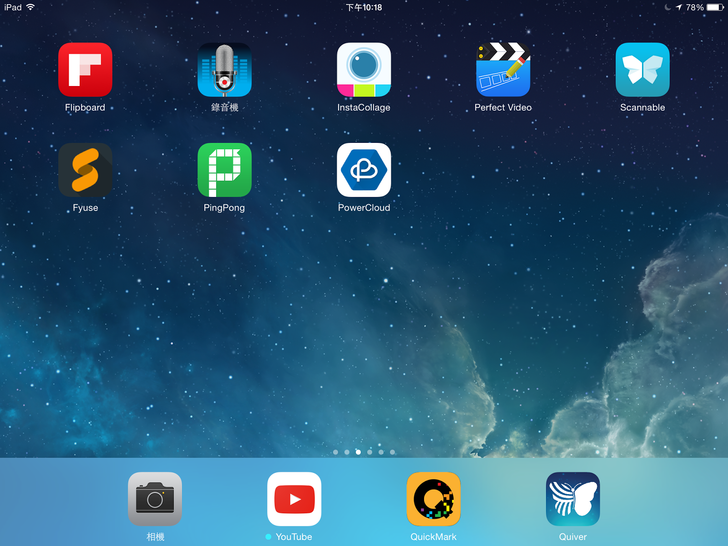Viewport: 728px width, 546px height.
Task: Tap the 下午10:18 clock in status bar
Action: click(364, 7)
